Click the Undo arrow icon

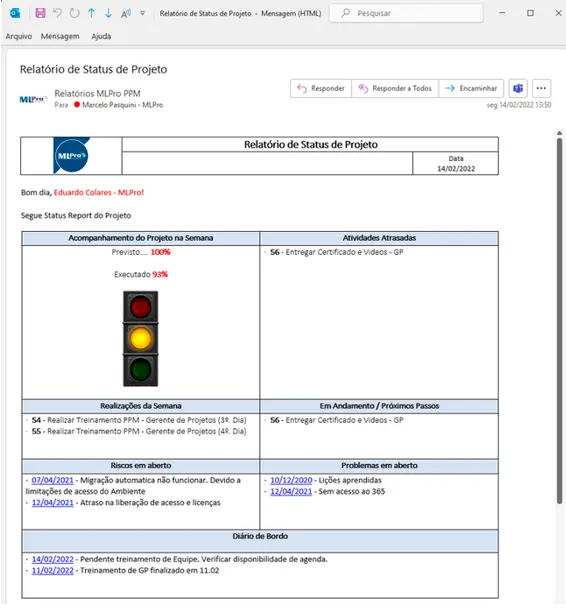click(x=57, y=13)
